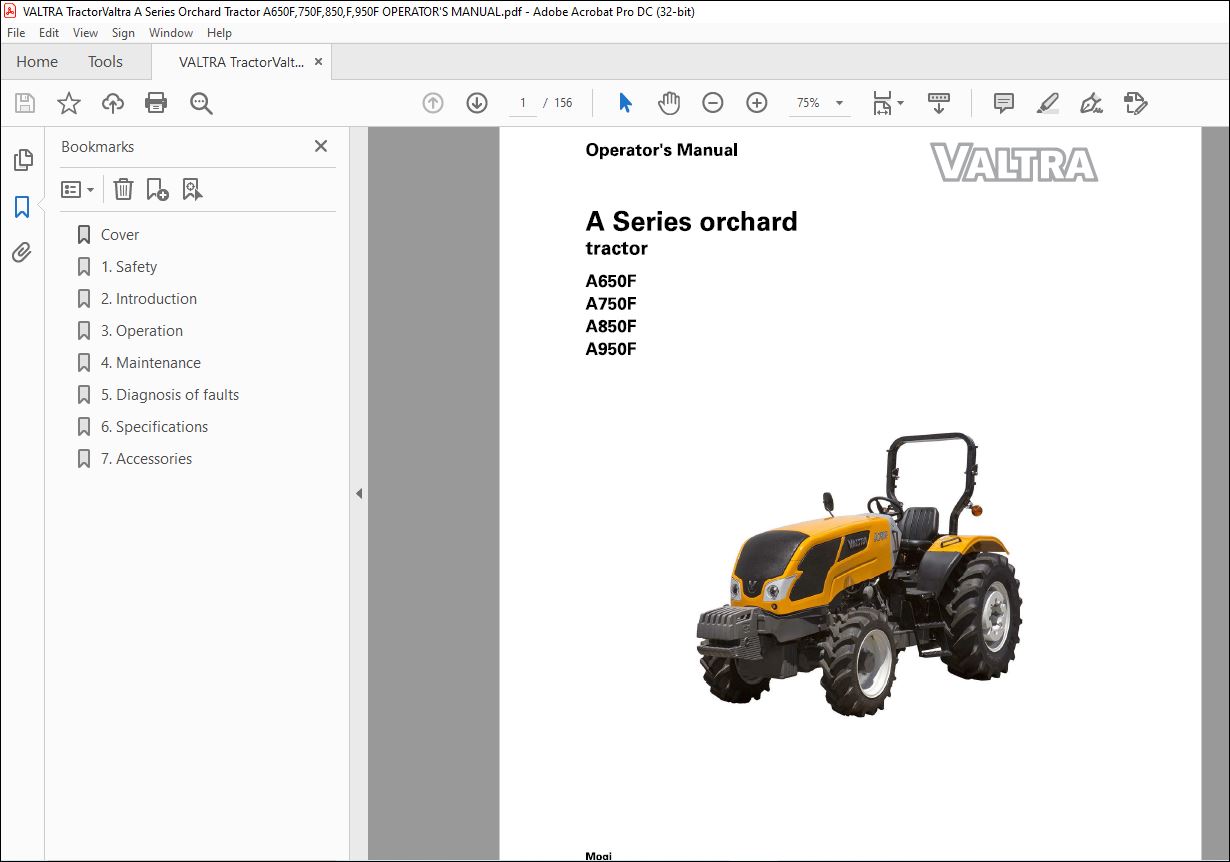
Task: Activate the Hand pan tool
Action: point(669,103)
